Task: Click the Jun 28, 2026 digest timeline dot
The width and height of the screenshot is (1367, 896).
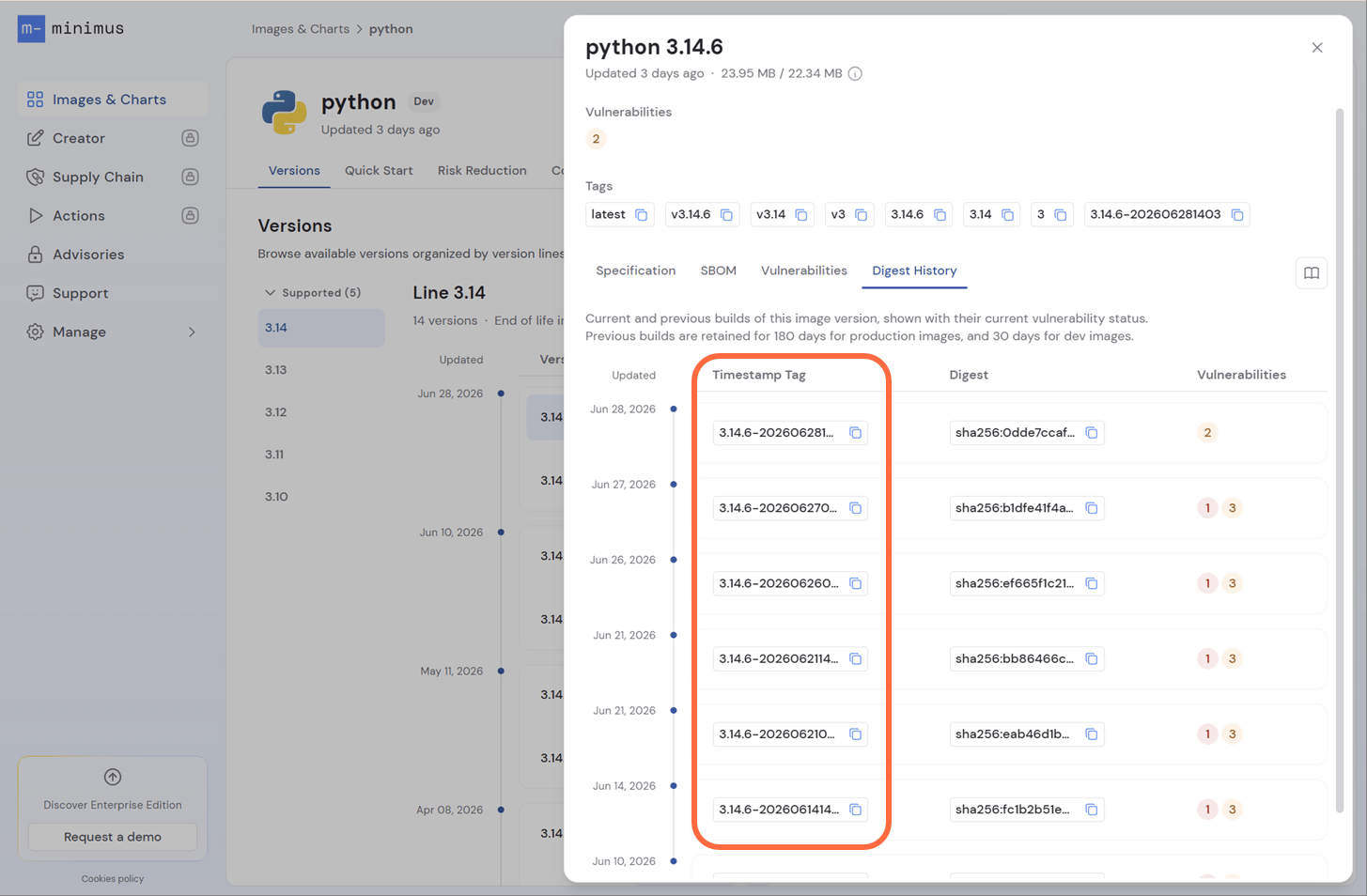Action: click(674, 409)
